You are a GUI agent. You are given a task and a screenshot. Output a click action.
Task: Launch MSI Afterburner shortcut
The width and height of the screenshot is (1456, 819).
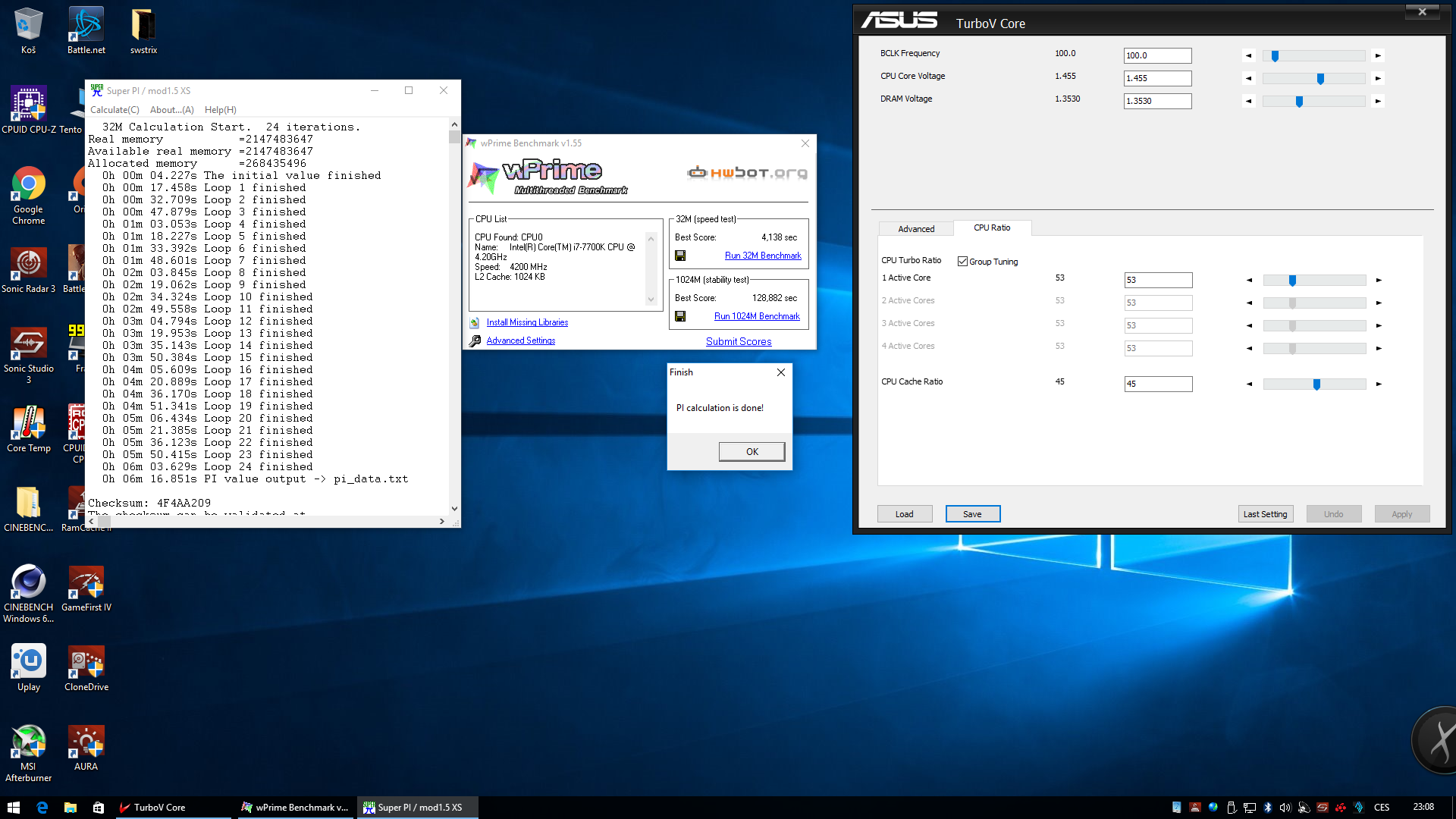[x=28, y=753]
